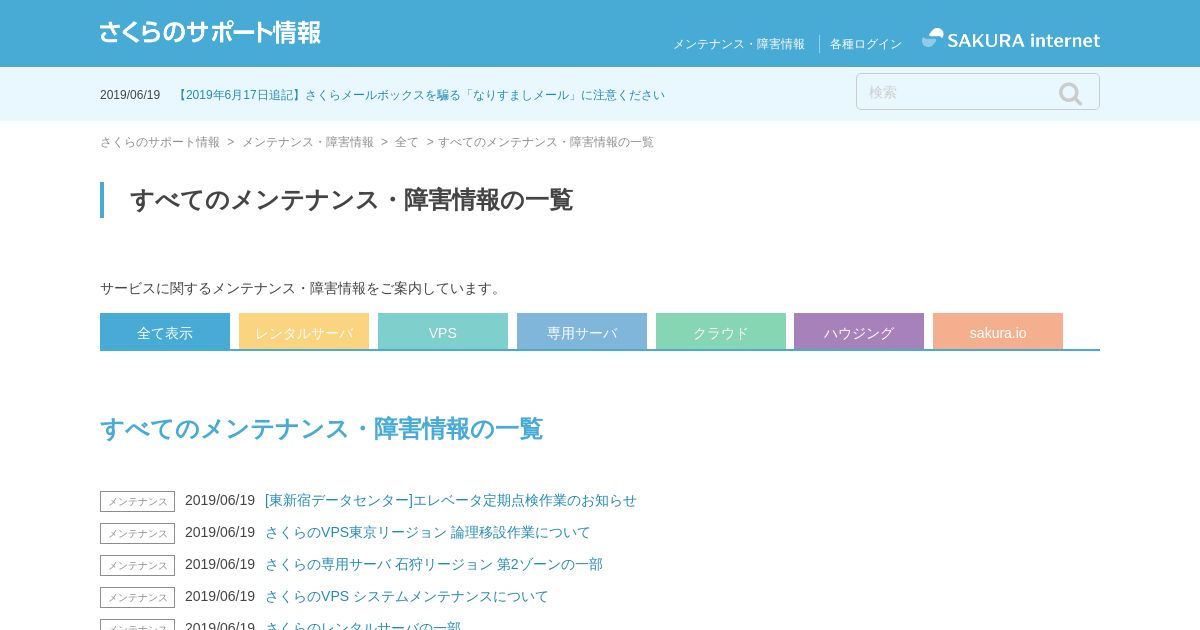Screen dimensions: 1200x630
Task: Click メンテナンス tag beside 石狩リージョン
Action: point(137,565)
